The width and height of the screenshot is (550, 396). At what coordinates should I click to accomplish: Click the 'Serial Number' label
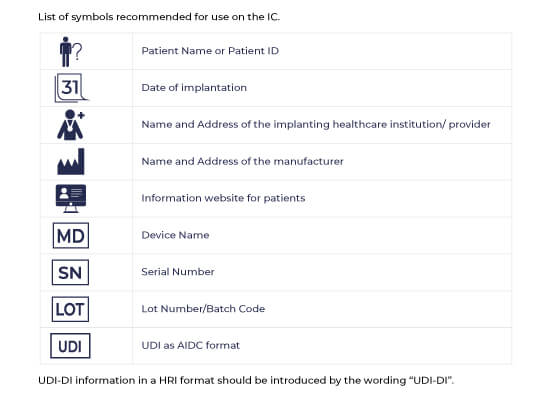click(x=178, y=272)
